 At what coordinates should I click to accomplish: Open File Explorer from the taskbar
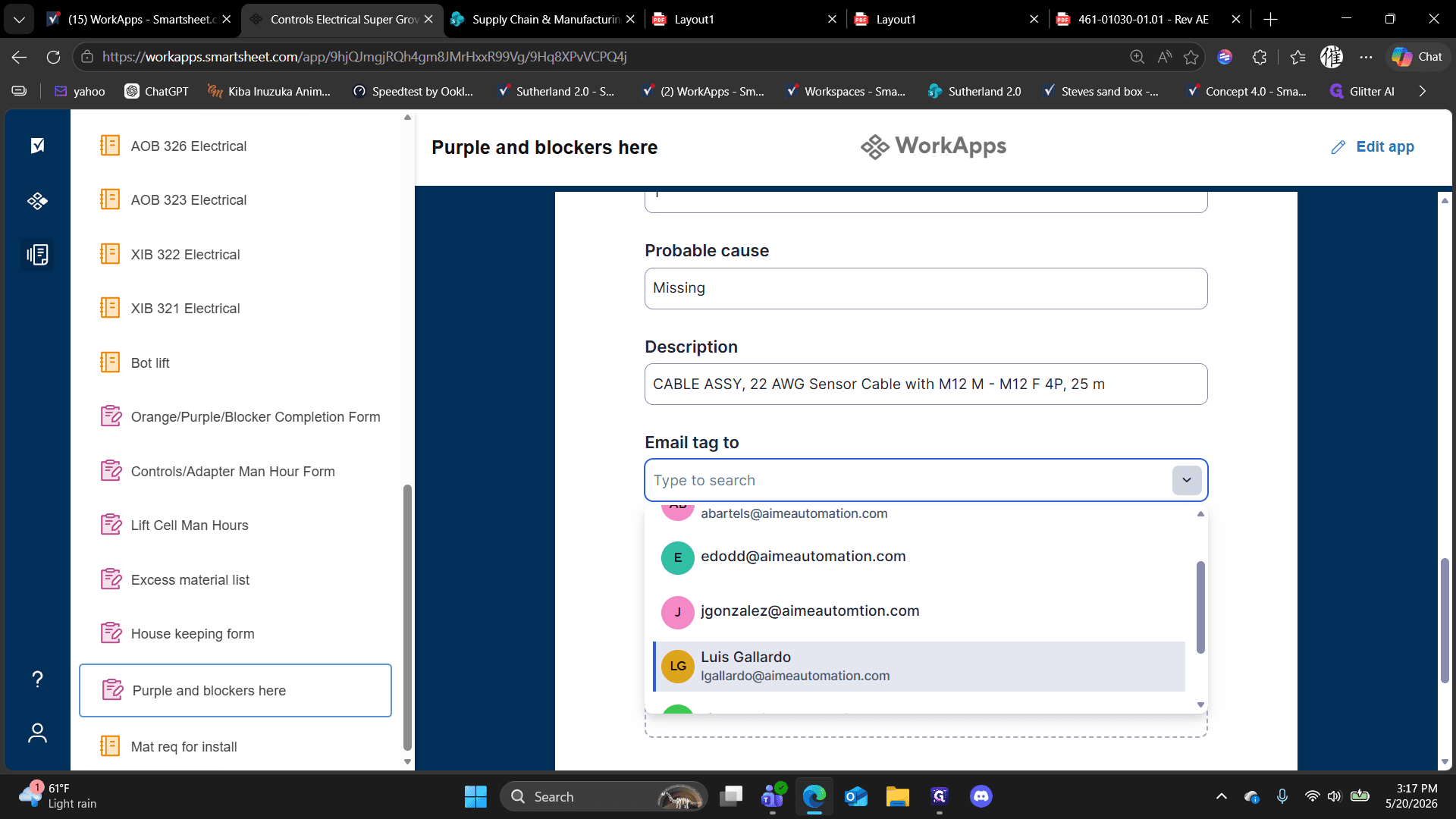pos(898,796)
